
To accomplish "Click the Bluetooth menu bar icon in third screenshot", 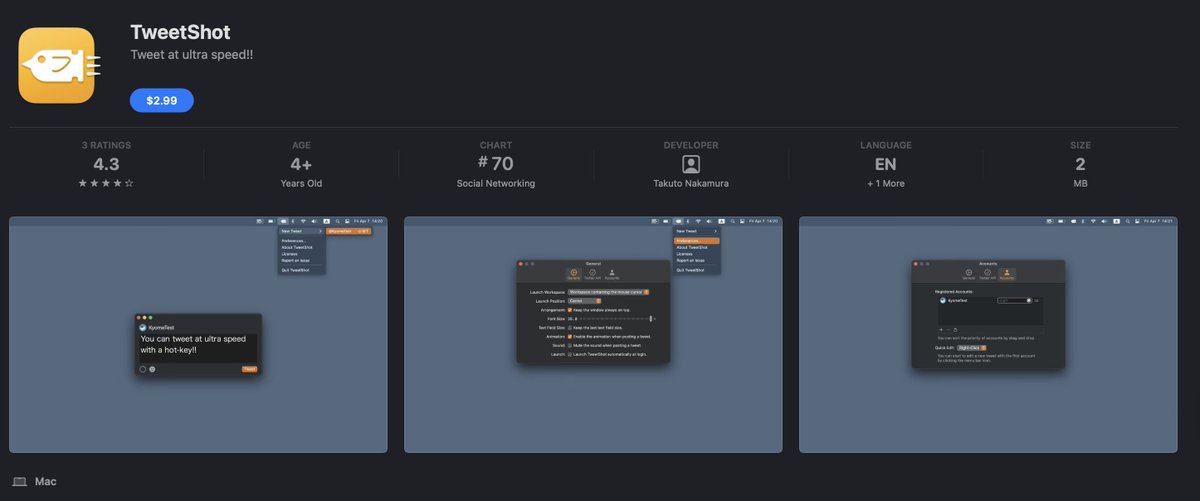I will coord(1083,221).
